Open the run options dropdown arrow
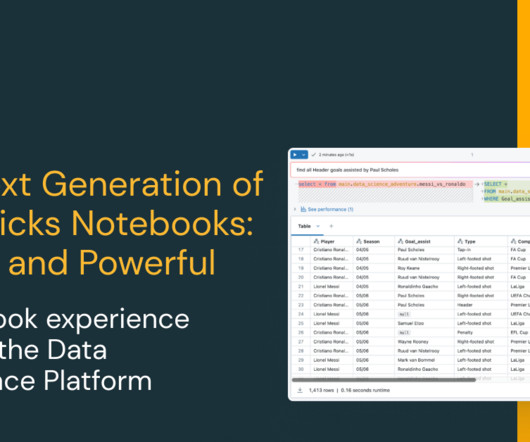 [x=304, y=155]
